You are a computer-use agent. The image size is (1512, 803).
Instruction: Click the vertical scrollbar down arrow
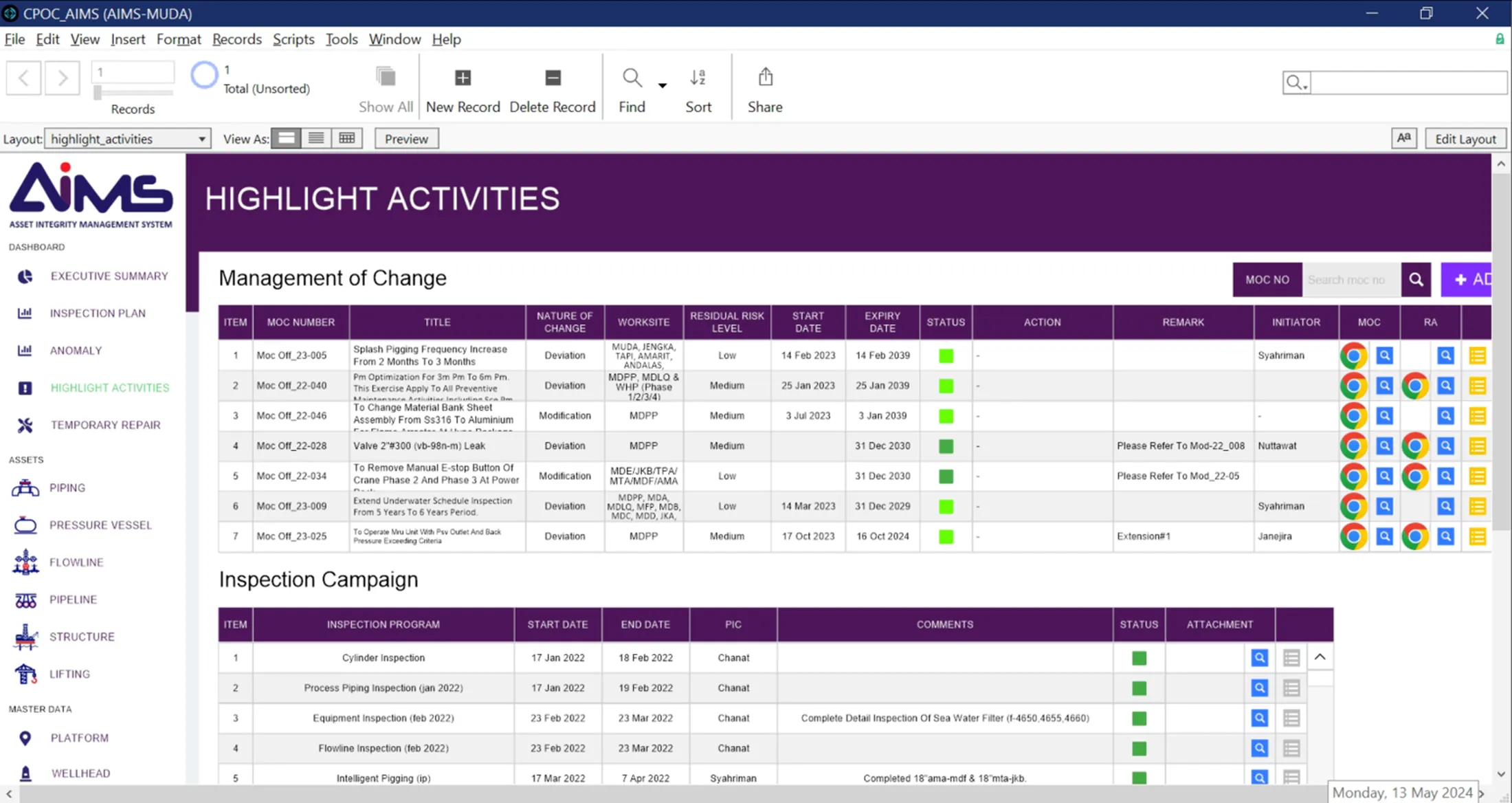click(x=1501, y=773)
